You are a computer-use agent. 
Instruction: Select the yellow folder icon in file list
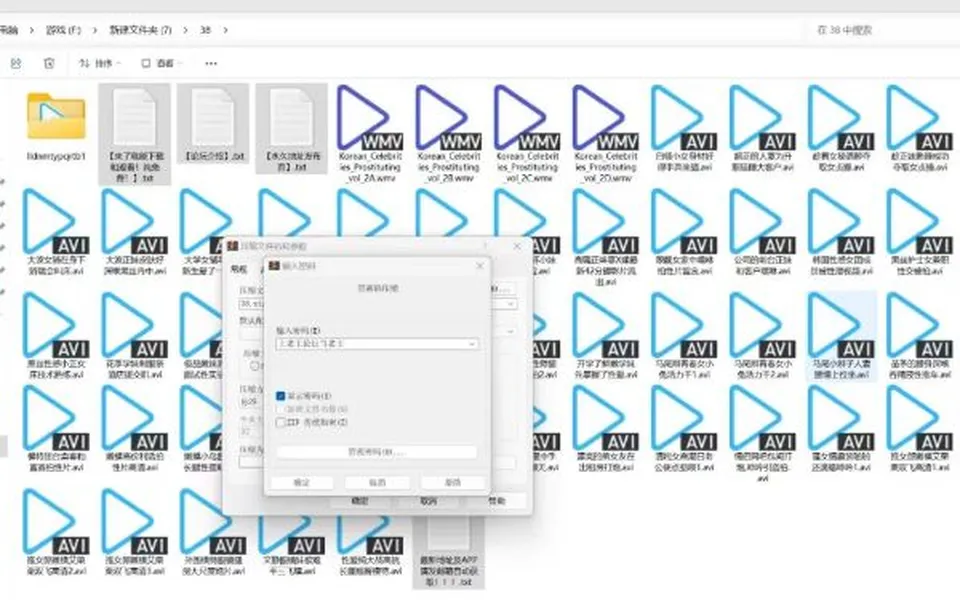coord(56,116)
